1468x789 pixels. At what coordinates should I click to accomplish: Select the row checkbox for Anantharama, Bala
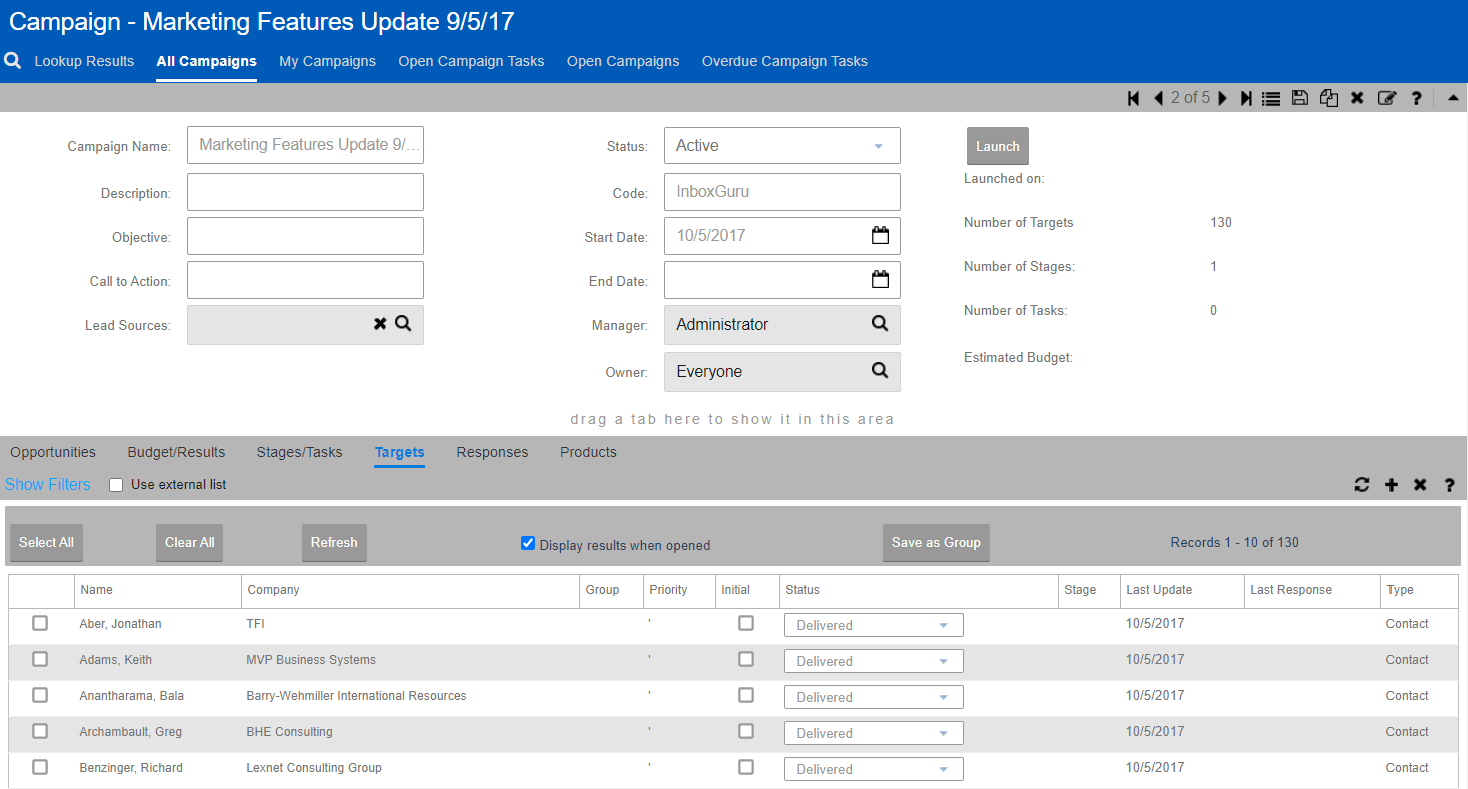pos(40,695)
